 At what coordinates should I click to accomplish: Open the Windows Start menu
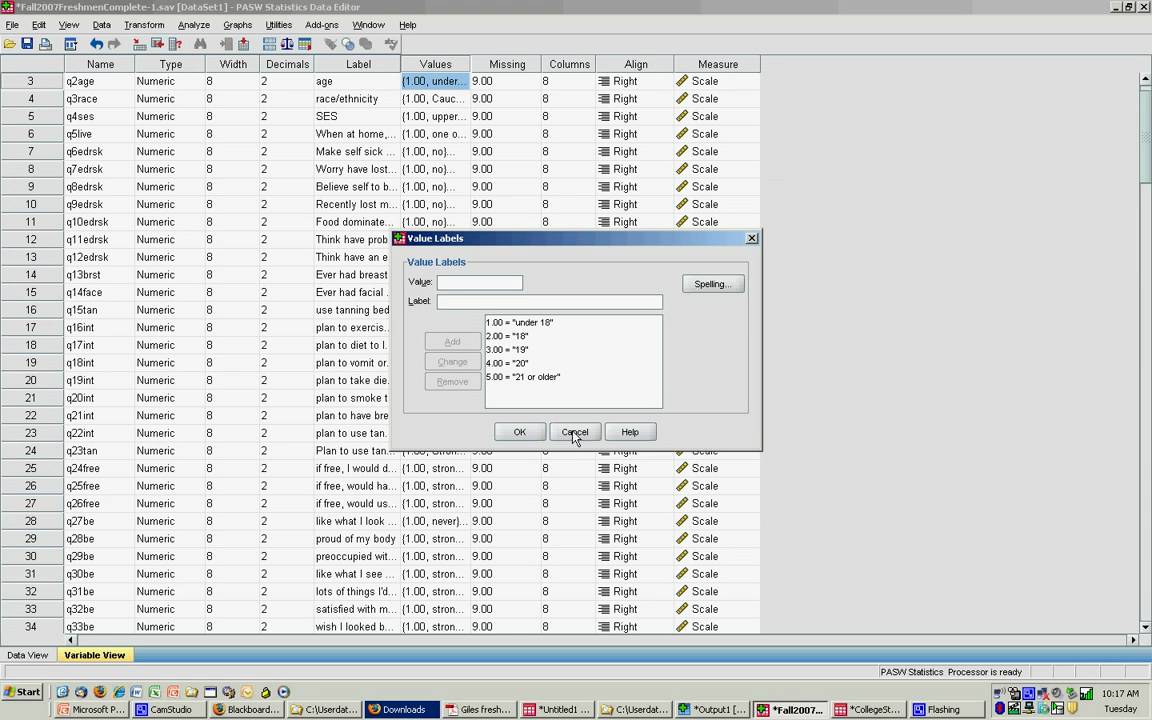coord(22,692)
